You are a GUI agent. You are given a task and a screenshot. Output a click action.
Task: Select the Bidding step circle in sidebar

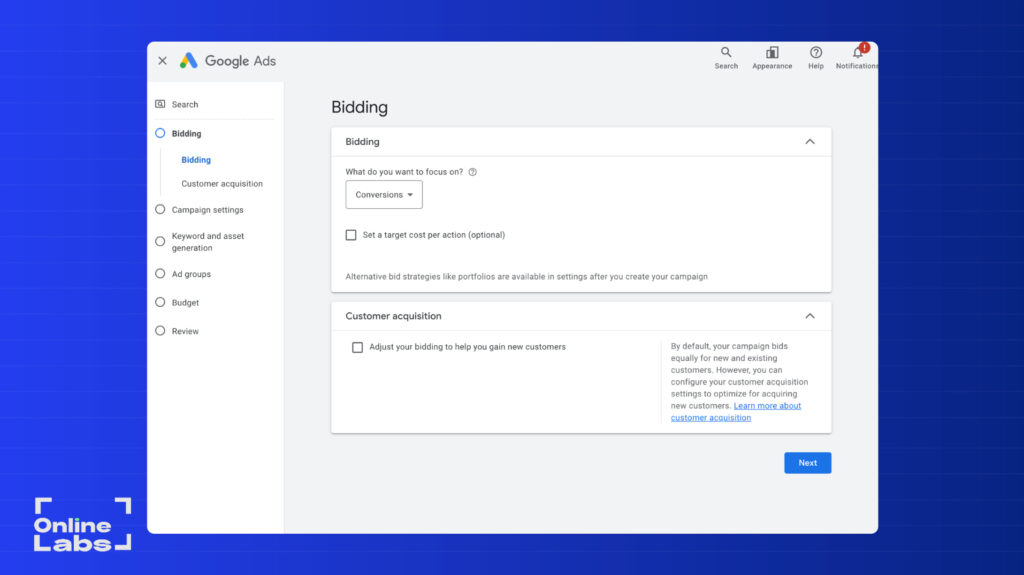click(x=160, y=133)
